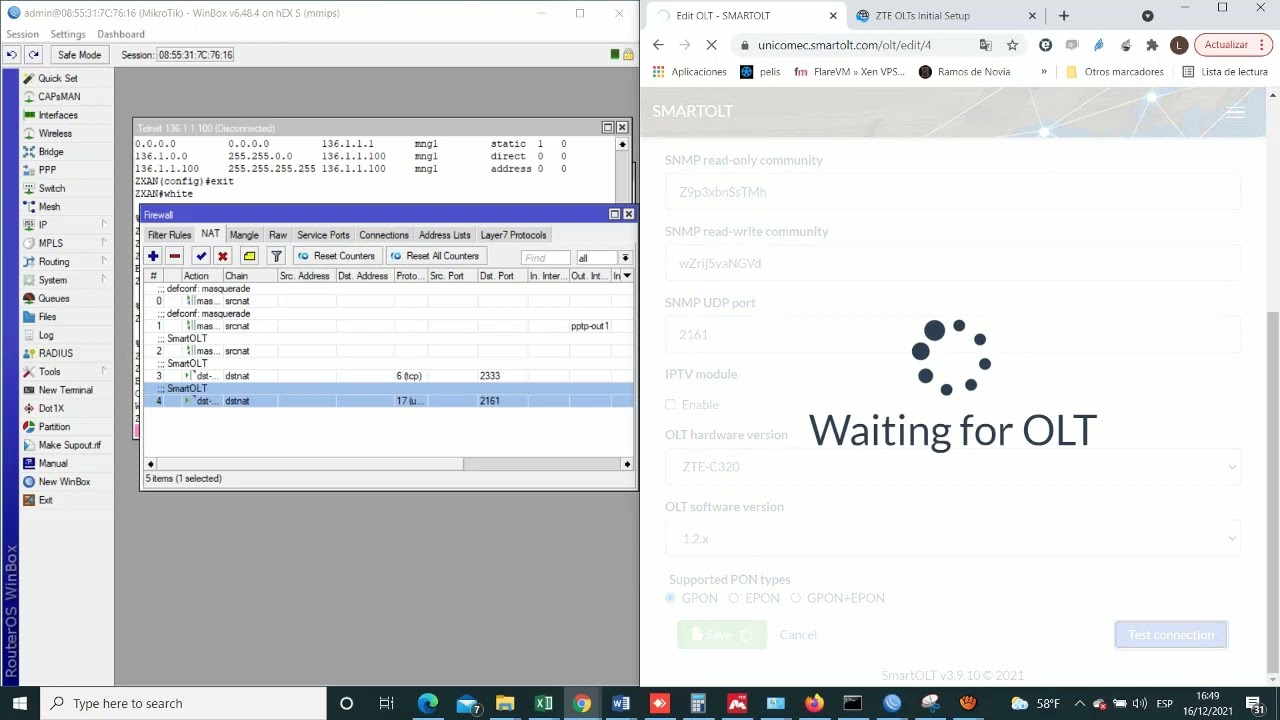Click the Reset All Counters button
The image size is (1280, 720).
click(x=434, y=256)
